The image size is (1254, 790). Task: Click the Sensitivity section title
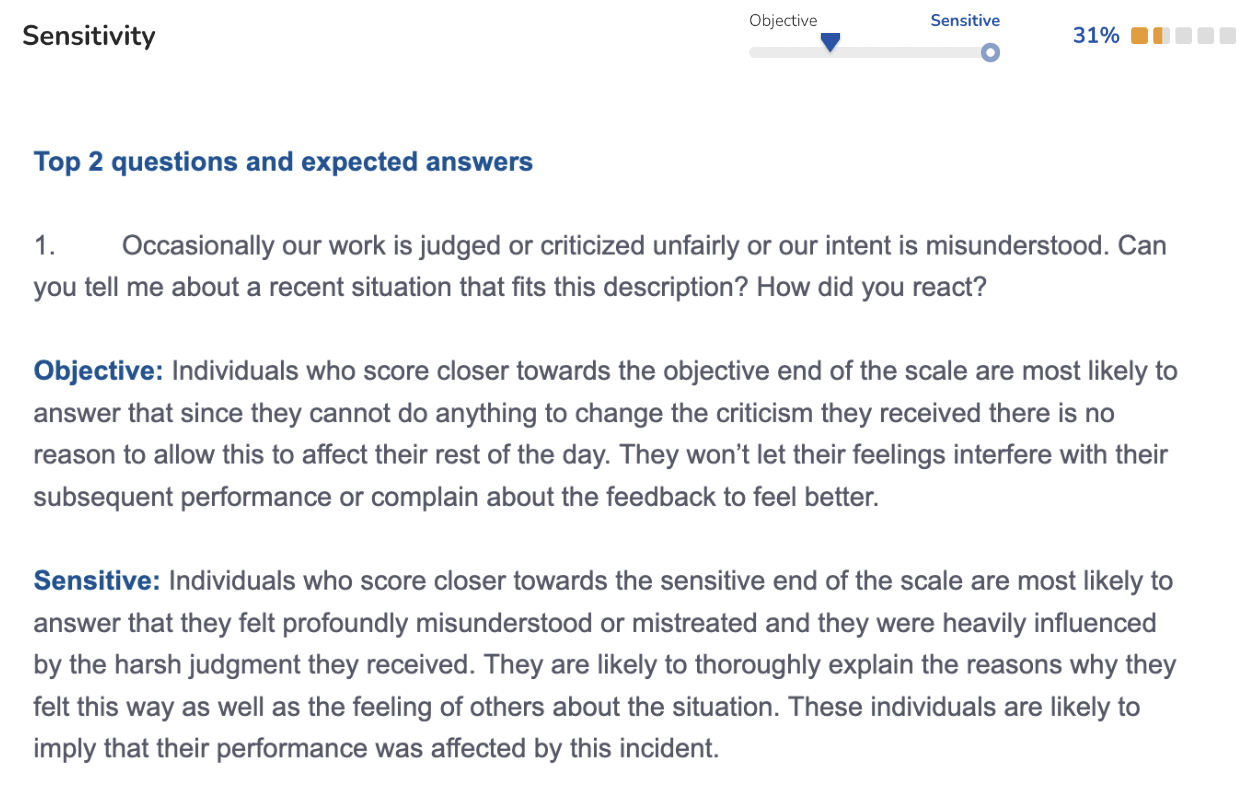point(89,36)
